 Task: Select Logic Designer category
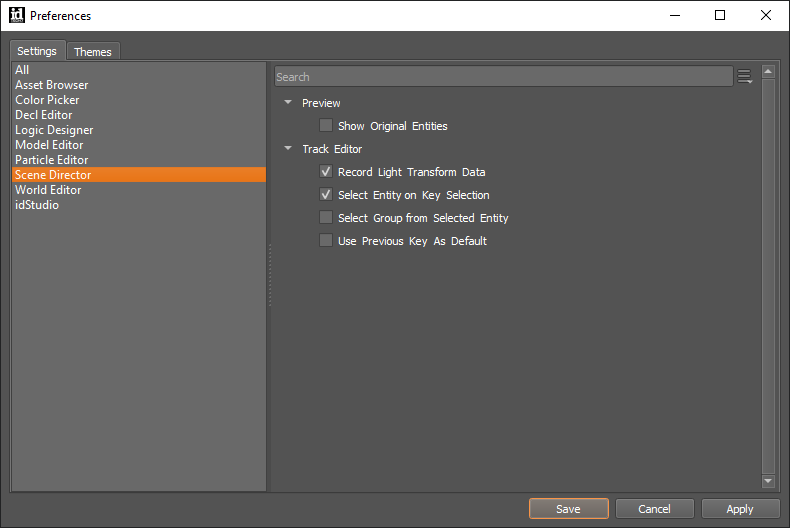[139, 130]
